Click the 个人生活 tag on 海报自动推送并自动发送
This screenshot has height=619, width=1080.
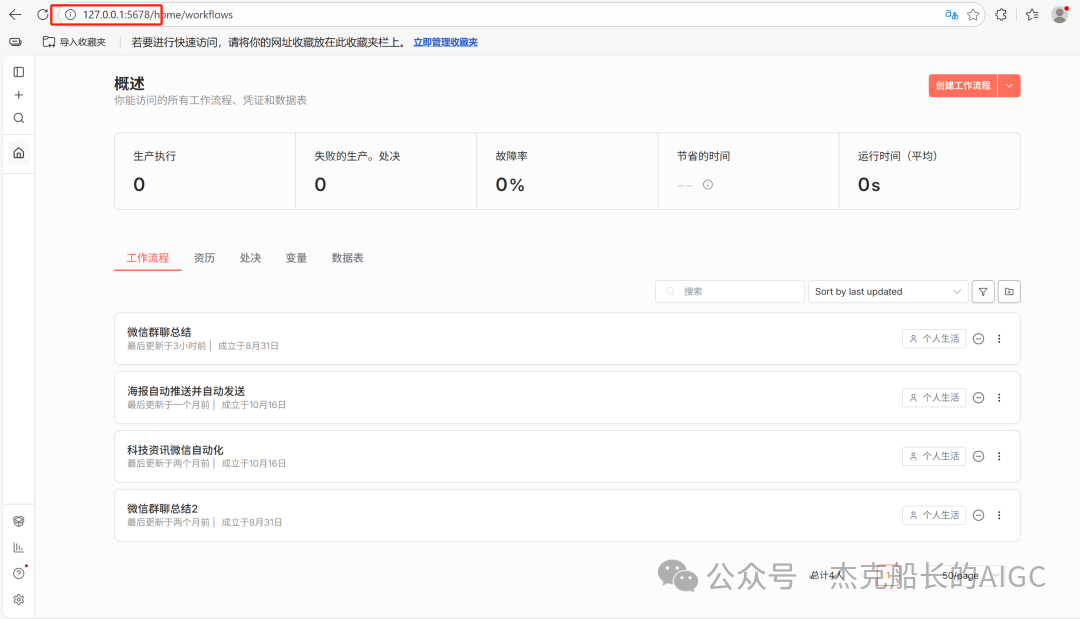coord(934,398)
